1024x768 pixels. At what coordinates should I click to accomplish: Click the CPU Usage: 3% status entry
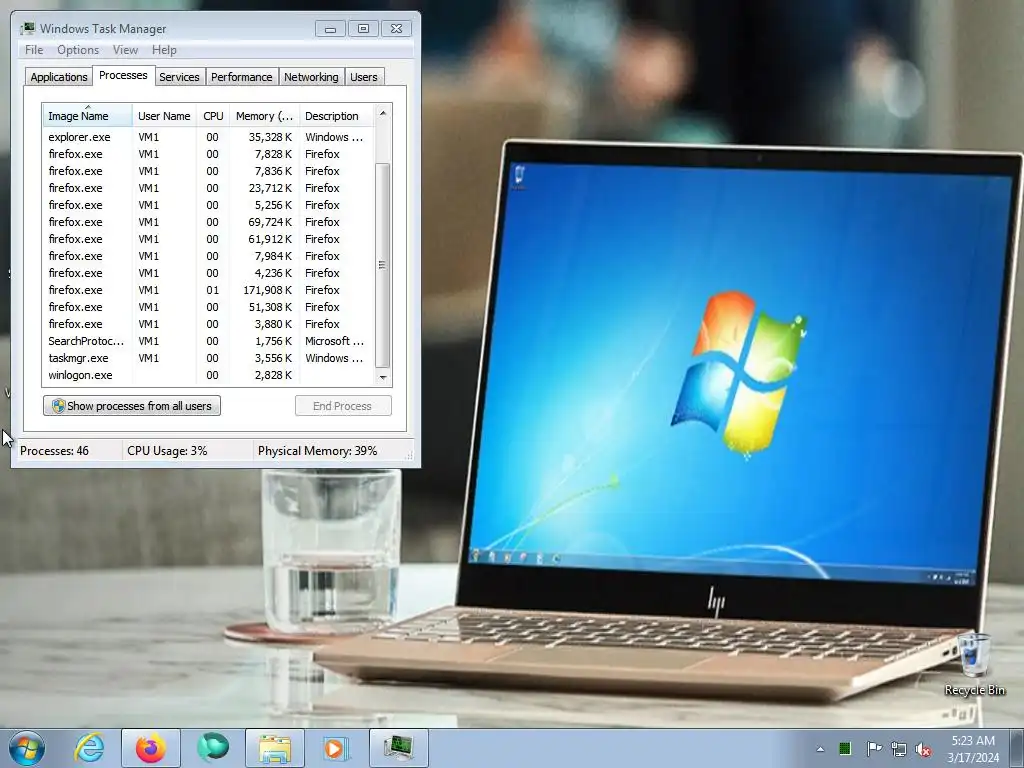point(167,451)
